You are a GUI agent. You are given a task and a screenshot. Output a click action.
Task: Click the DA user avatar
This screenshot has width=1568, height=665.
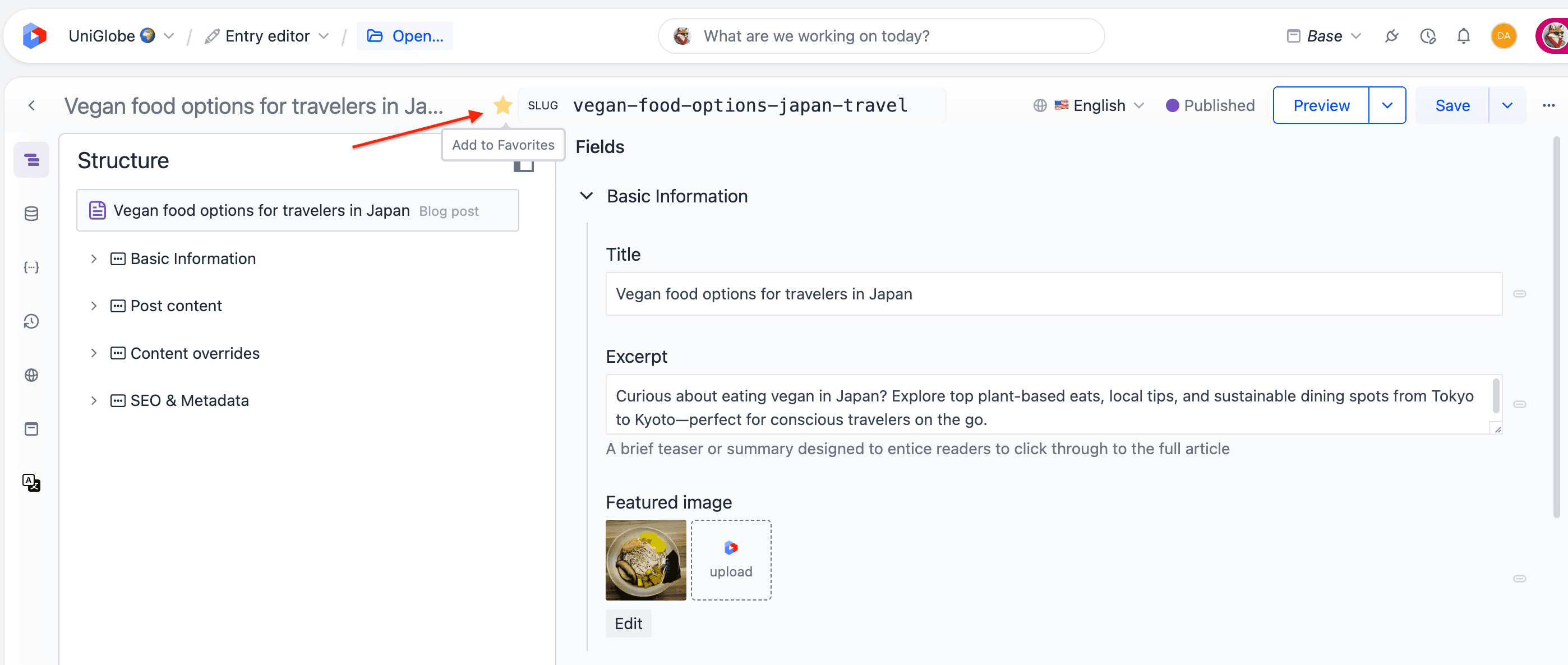pos(1504,36)
